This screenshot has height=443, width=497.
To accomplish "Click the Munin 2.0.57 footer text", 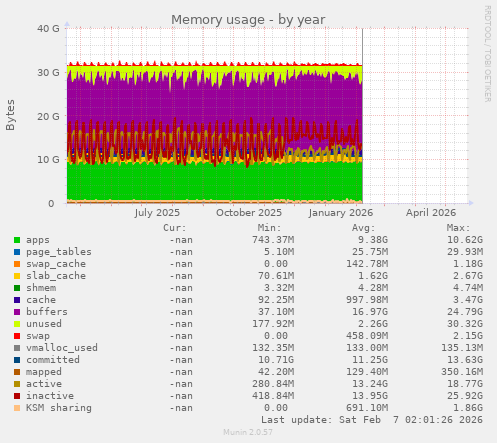I will tap(248, 432).
